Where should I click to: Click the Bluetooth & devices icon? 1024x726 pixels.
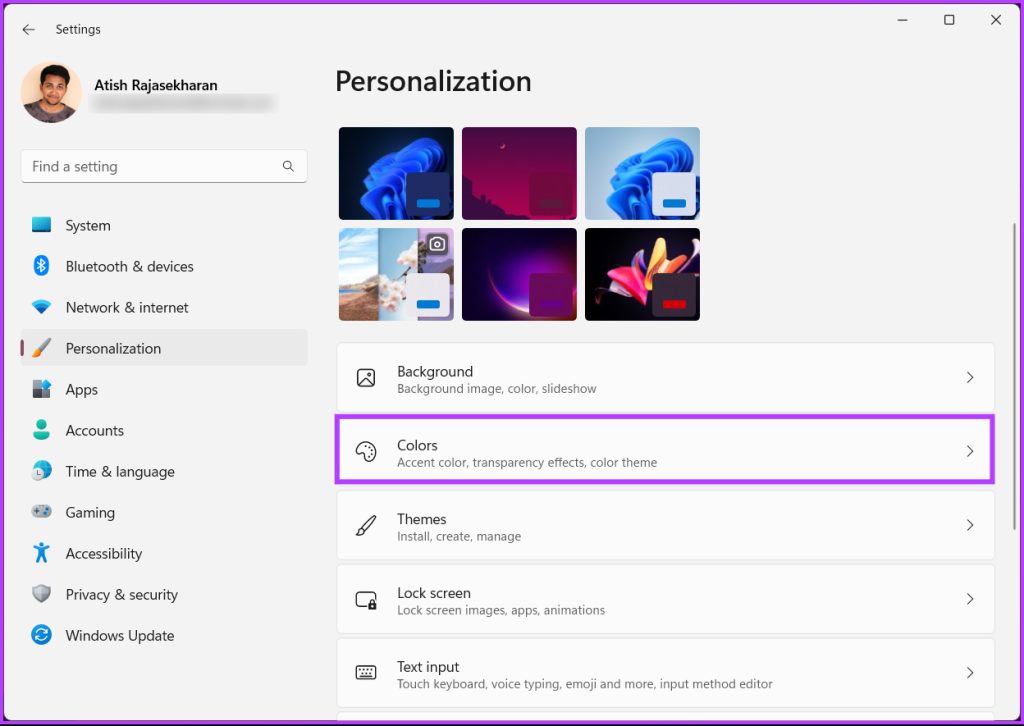coord(41,266)
